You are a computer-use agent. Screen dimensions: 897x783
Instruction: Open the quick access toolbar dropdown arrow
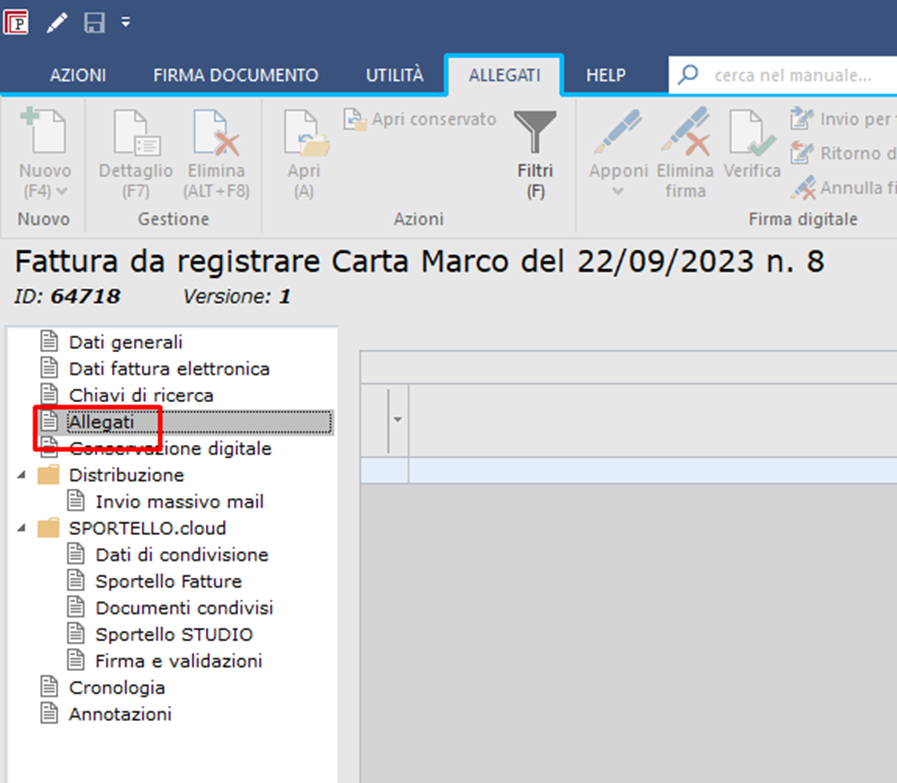click(126, 22)
